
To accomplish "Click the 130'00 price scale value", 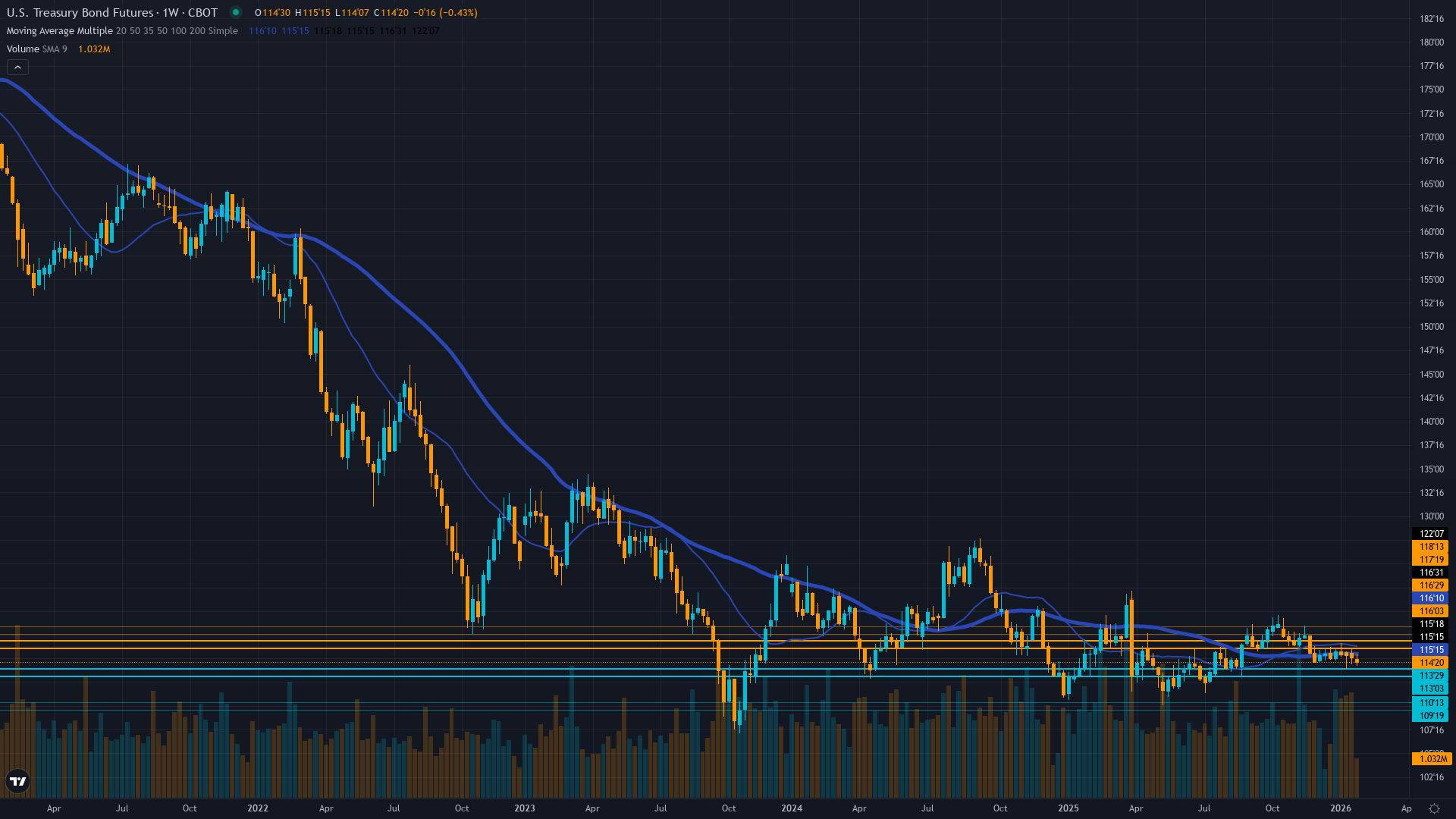I will 1432,516.
